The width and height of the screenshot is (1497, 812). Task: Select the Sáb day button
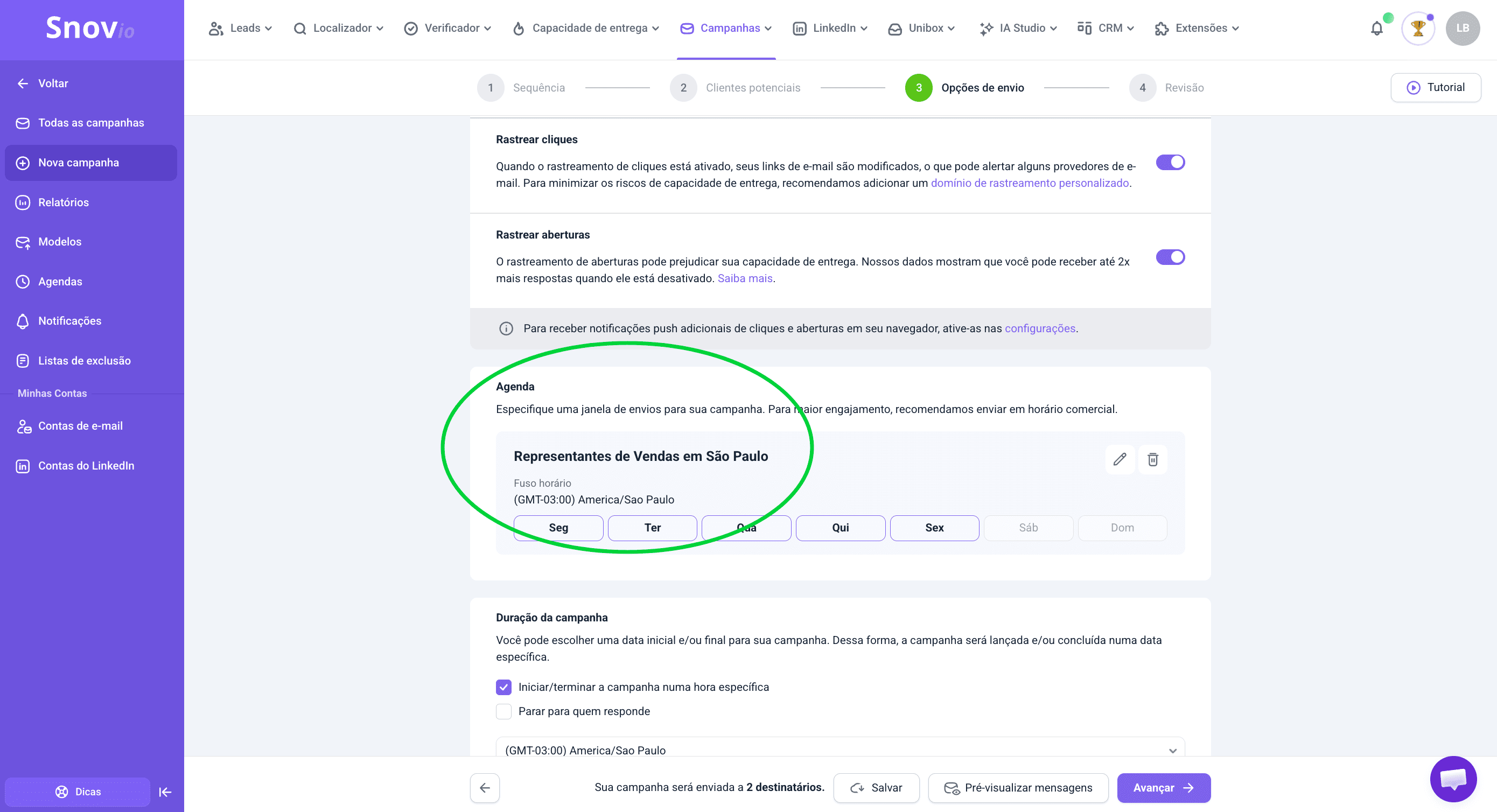(x=1028, y=528)
